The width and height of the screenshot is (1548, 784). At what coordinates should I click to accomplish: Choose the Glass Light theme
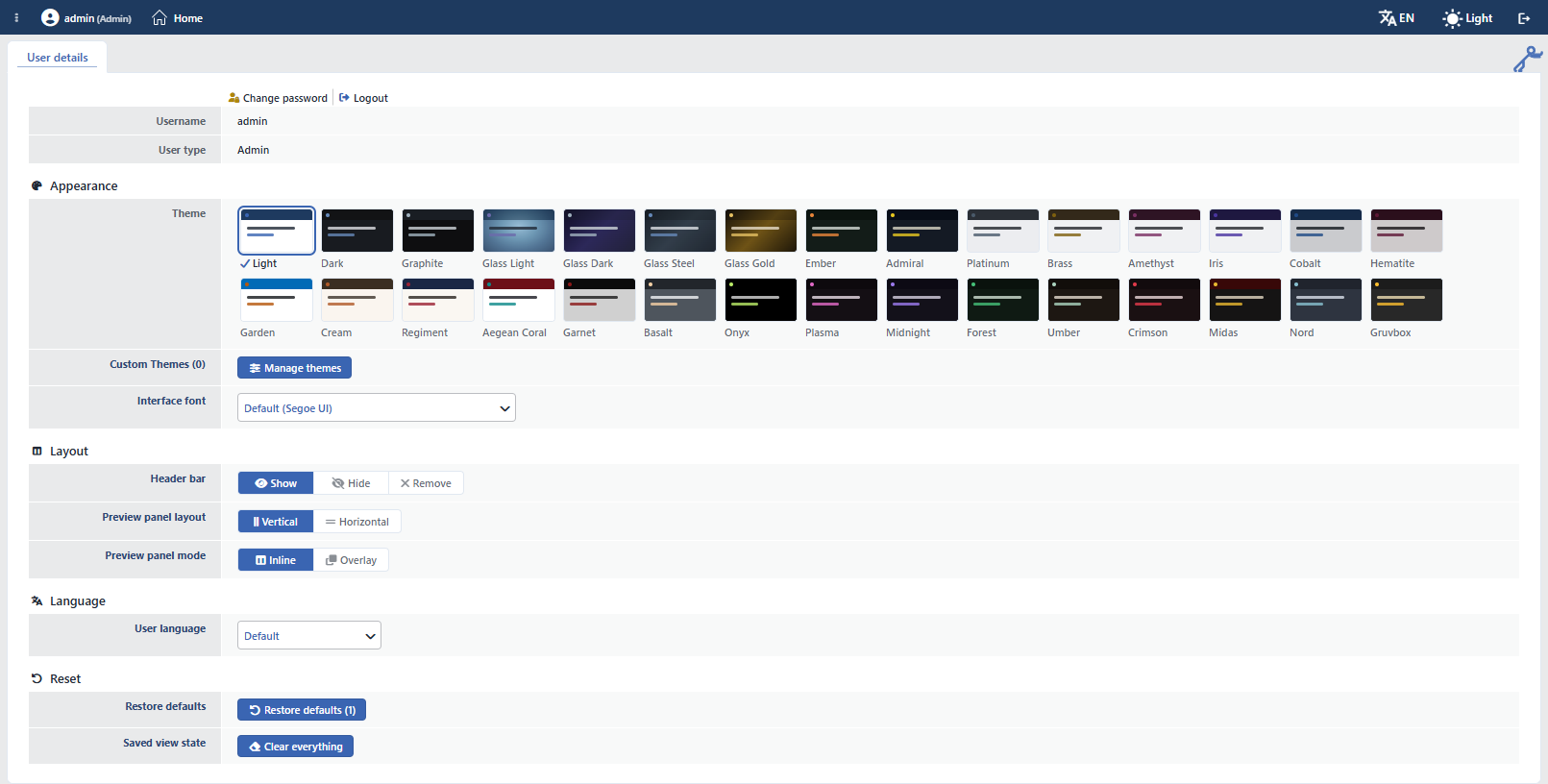[519, 231]
